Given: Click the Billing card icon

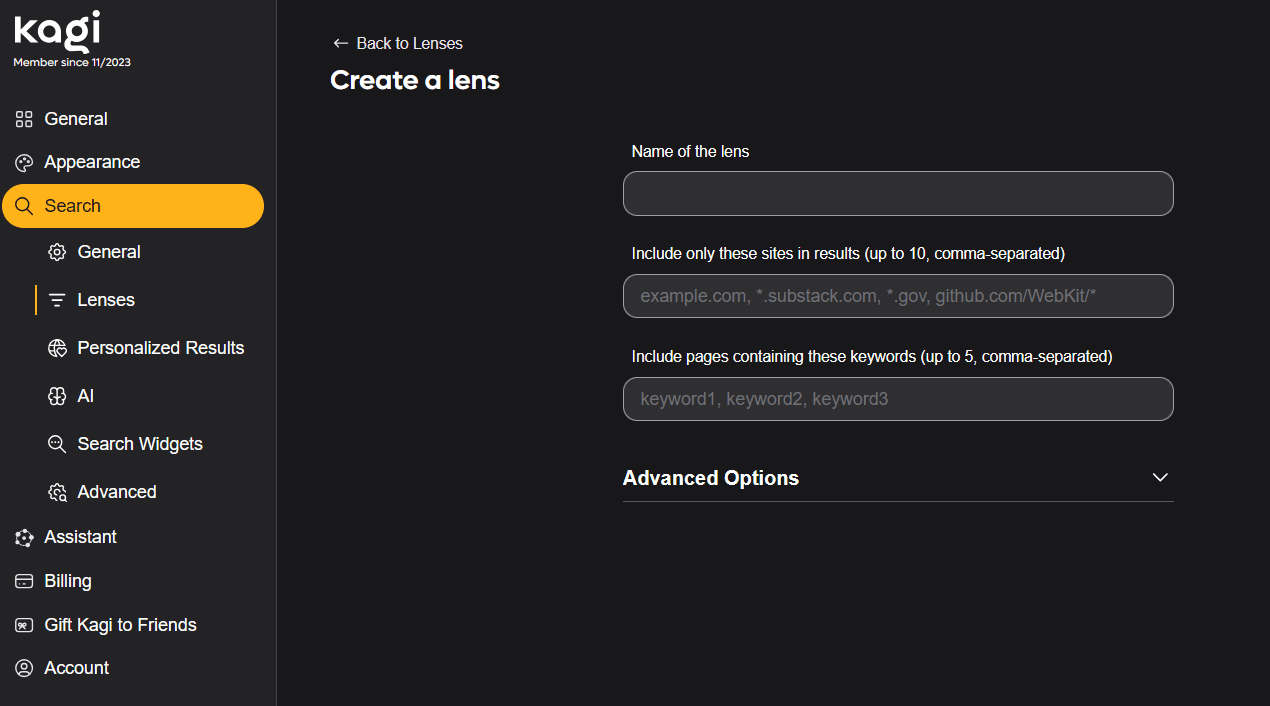Looking at the screenshot, I should (x=24, y=581).
